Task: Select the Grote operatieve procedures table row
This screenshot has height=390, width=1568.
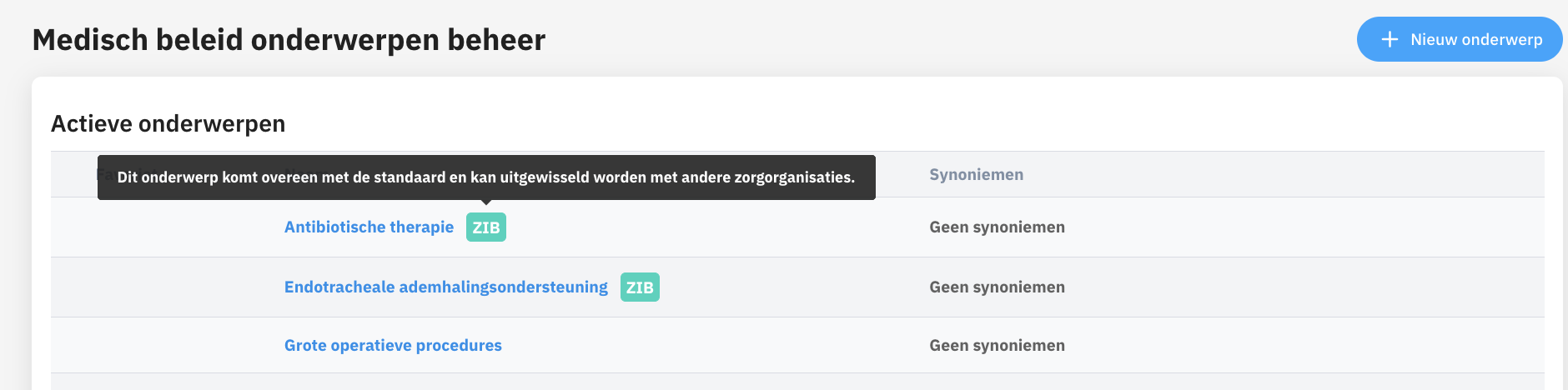Action: click(x=797, y=345)
